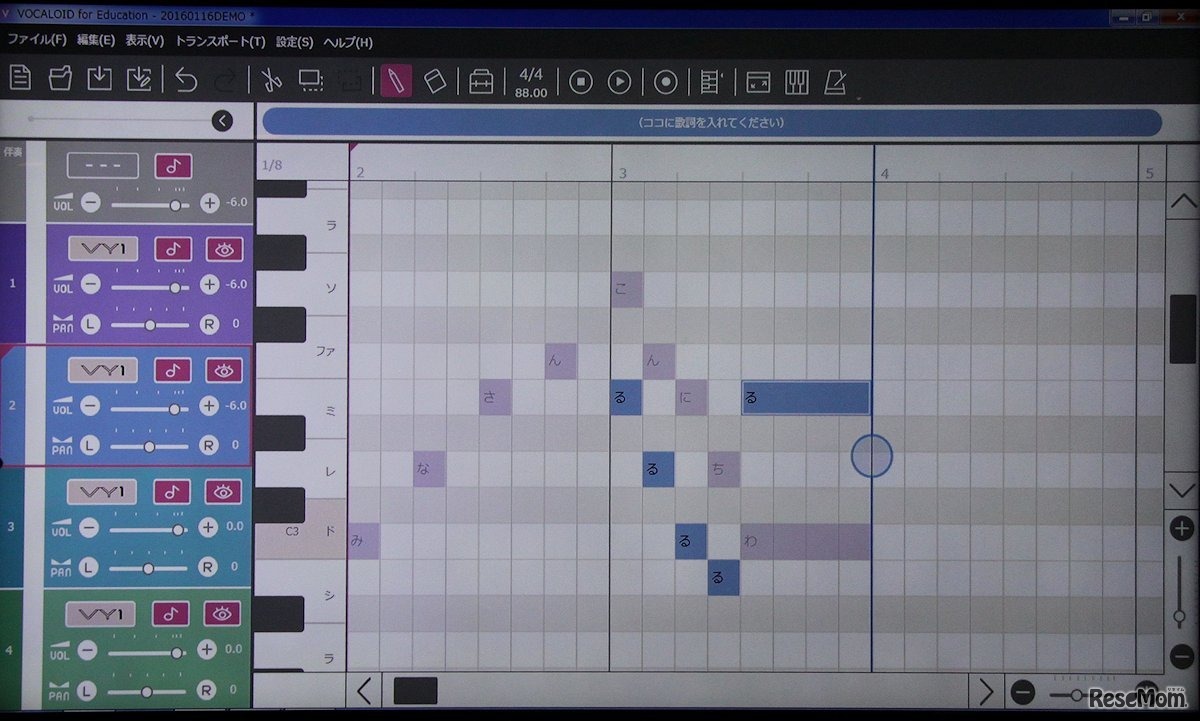Click the lyrics entry bar
The height and width of the screenshot is (721, 1200).
click(x=711, y=122)
